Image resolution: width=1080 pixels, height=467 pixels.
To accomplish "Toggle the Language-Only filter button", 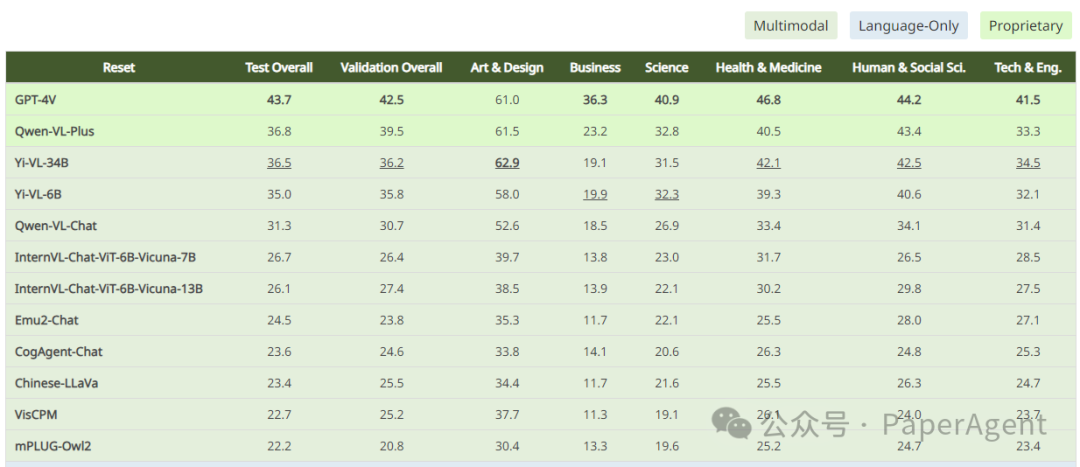I will point(908,26).
